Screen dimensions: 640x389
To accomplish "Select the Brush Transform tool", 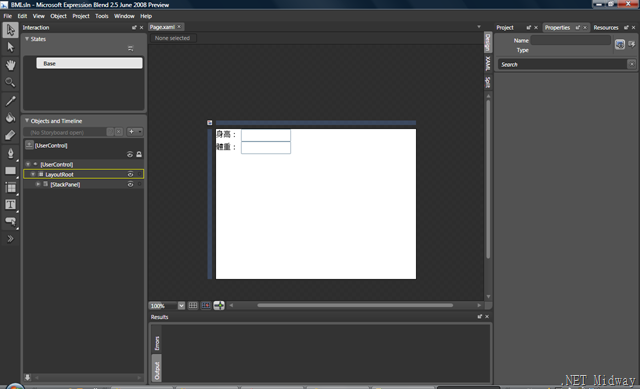I will pyautogui.click(x=10, y=135).
